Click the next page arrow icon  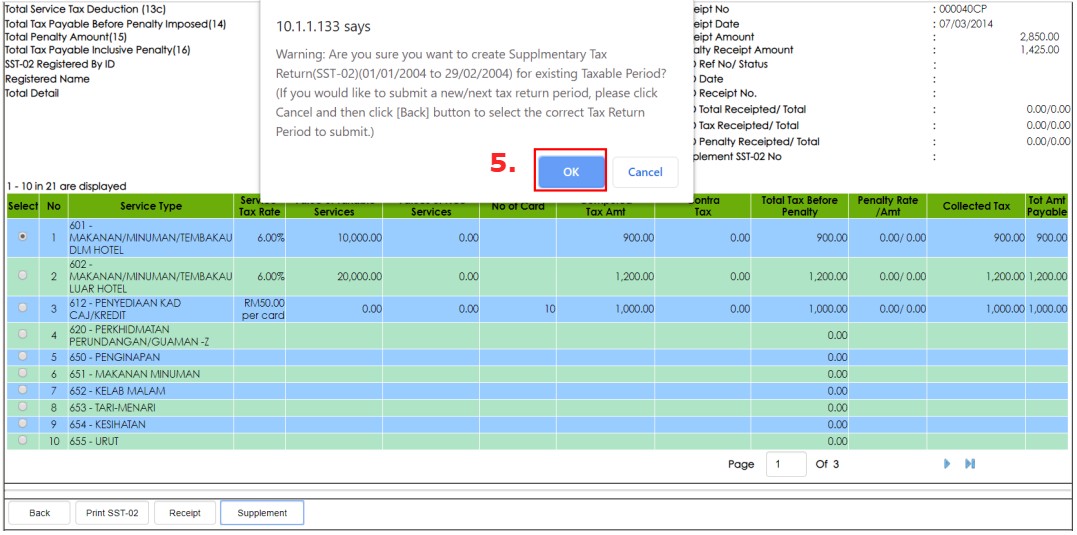pyautogui.click(x=946, y=464)
